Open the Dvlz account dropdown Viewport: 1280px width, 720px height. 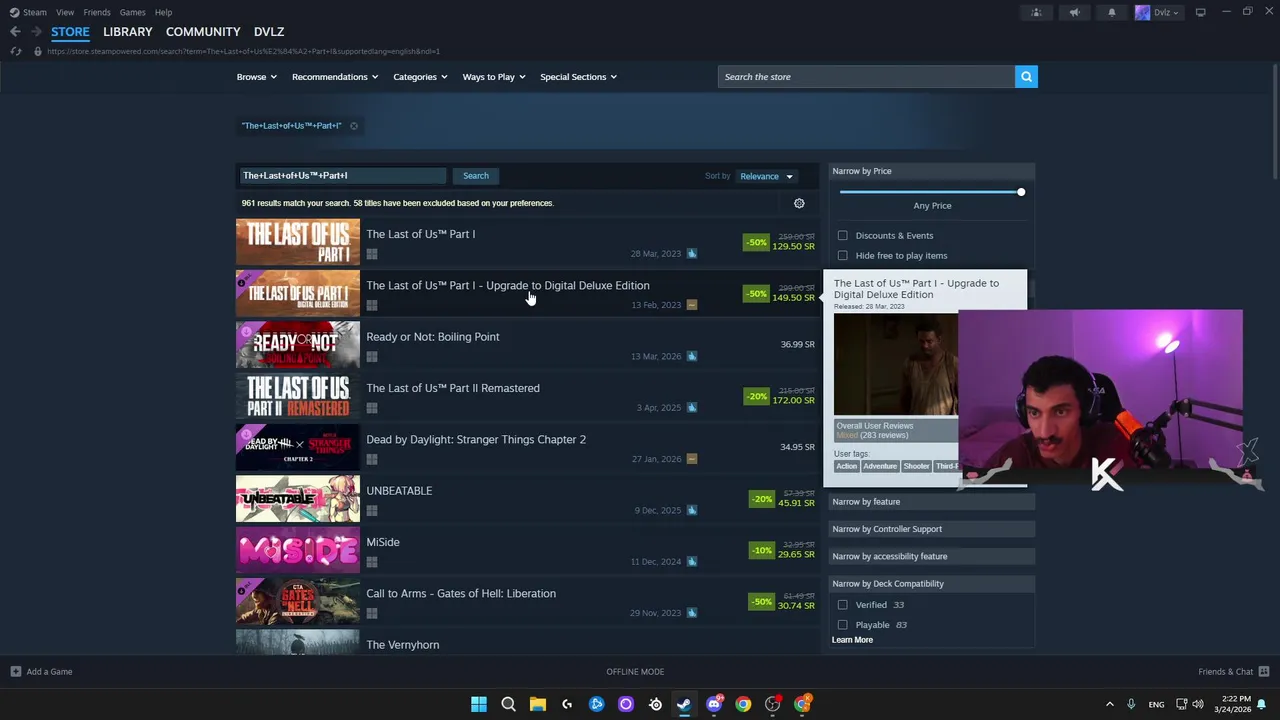[x=1166, y=12]
